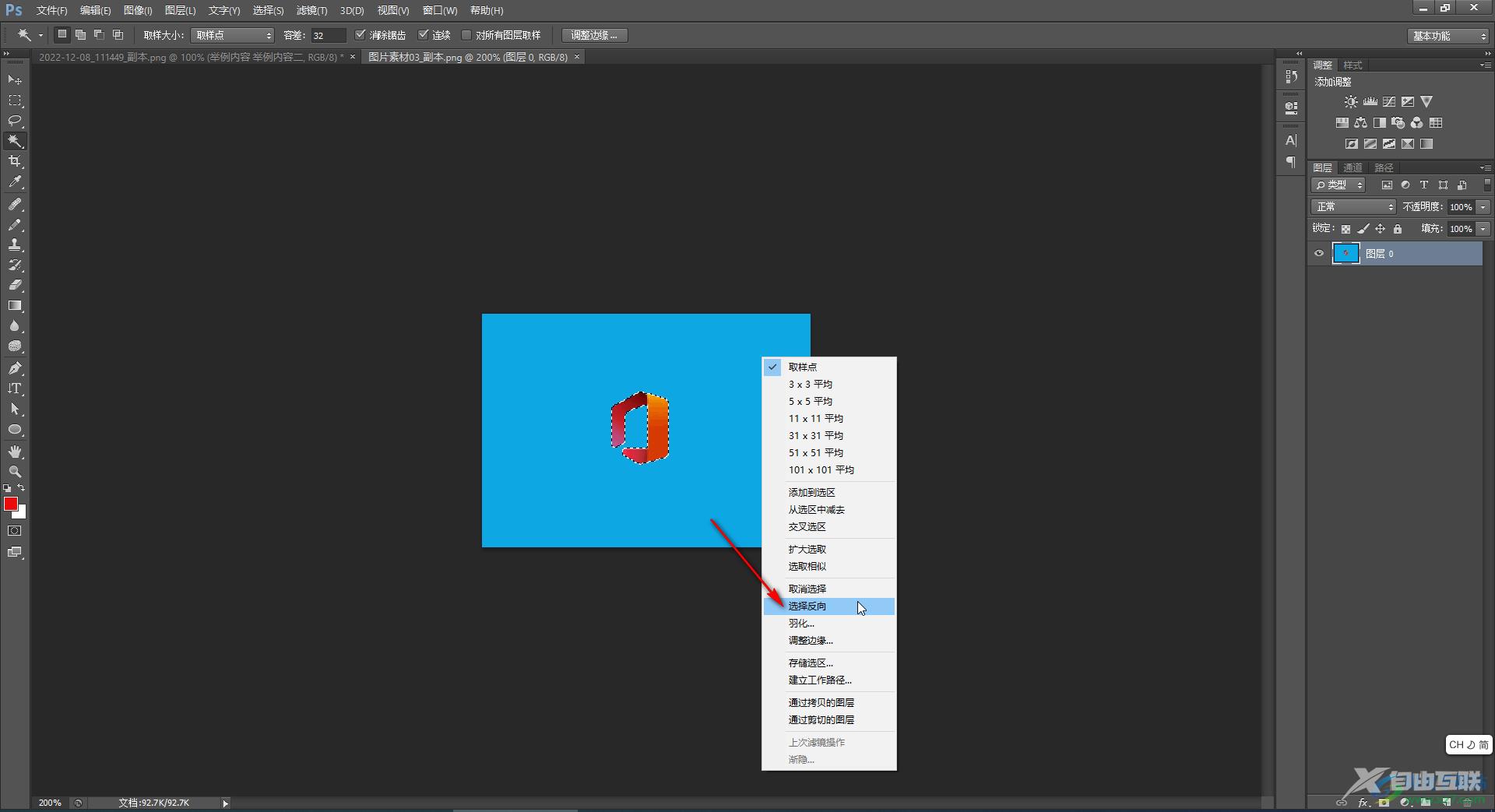
Task: Add a Curves adjustment
Action: click(1389, 102)
